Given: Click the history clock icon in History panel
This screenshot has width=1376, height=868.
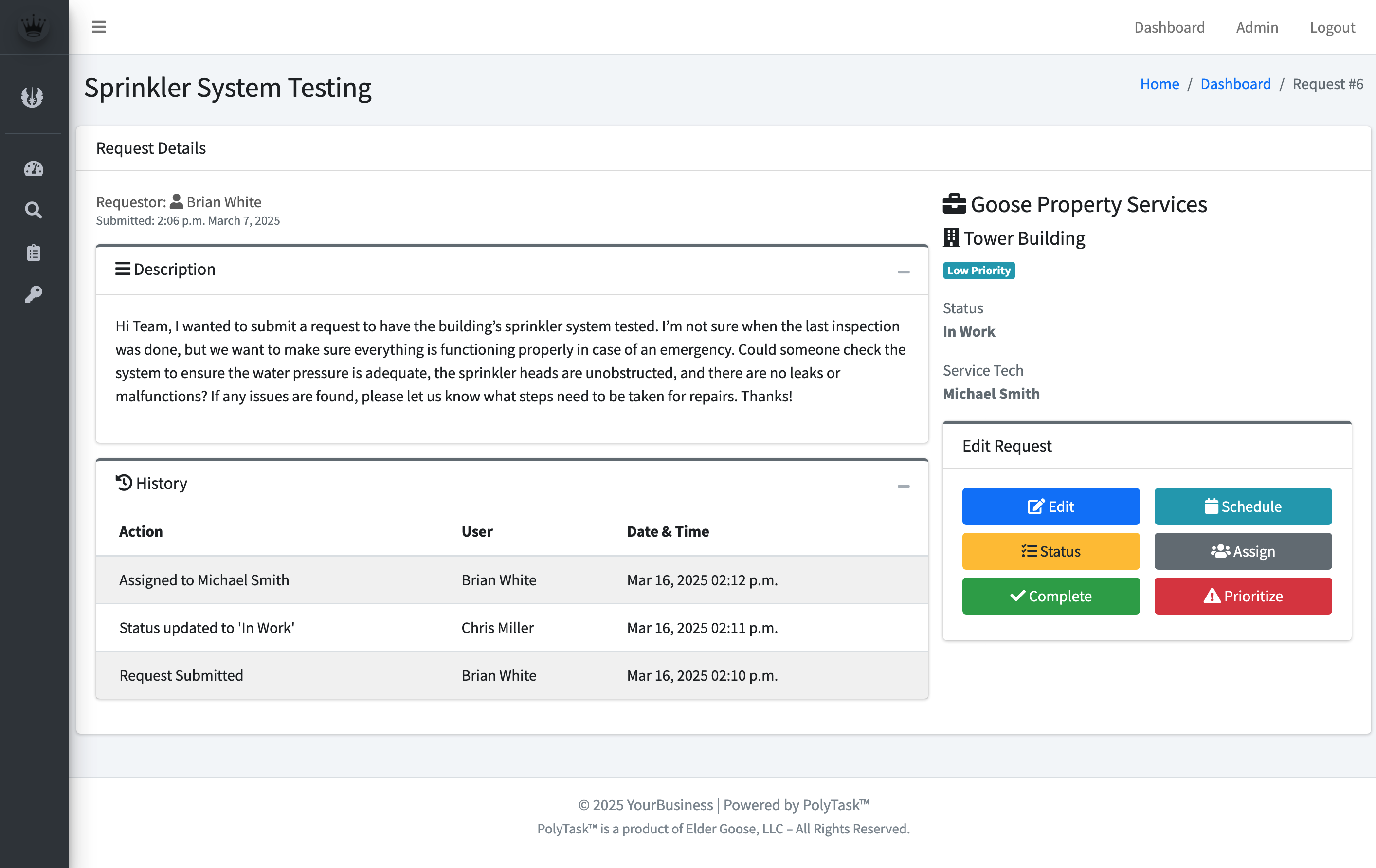Looking at the screenshot, I should tap(124, 482).
